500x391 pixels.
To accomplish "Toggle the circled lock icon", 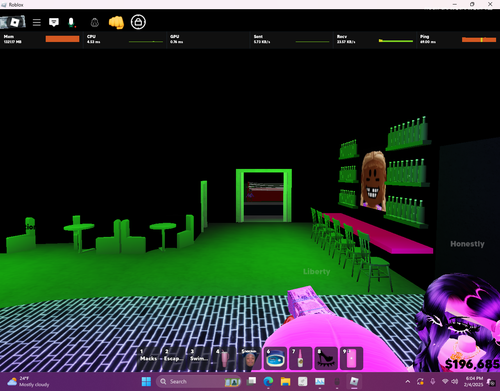I will 138,22.
